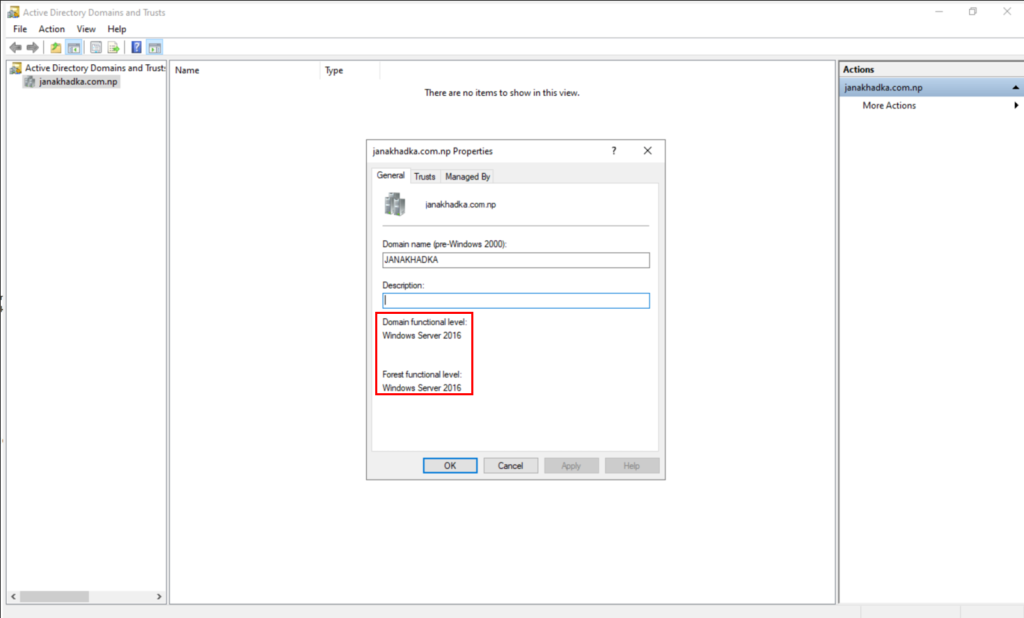Switch to the Trusts tab
Viewport: 1024px width, 618px height.
pos(424,177)
